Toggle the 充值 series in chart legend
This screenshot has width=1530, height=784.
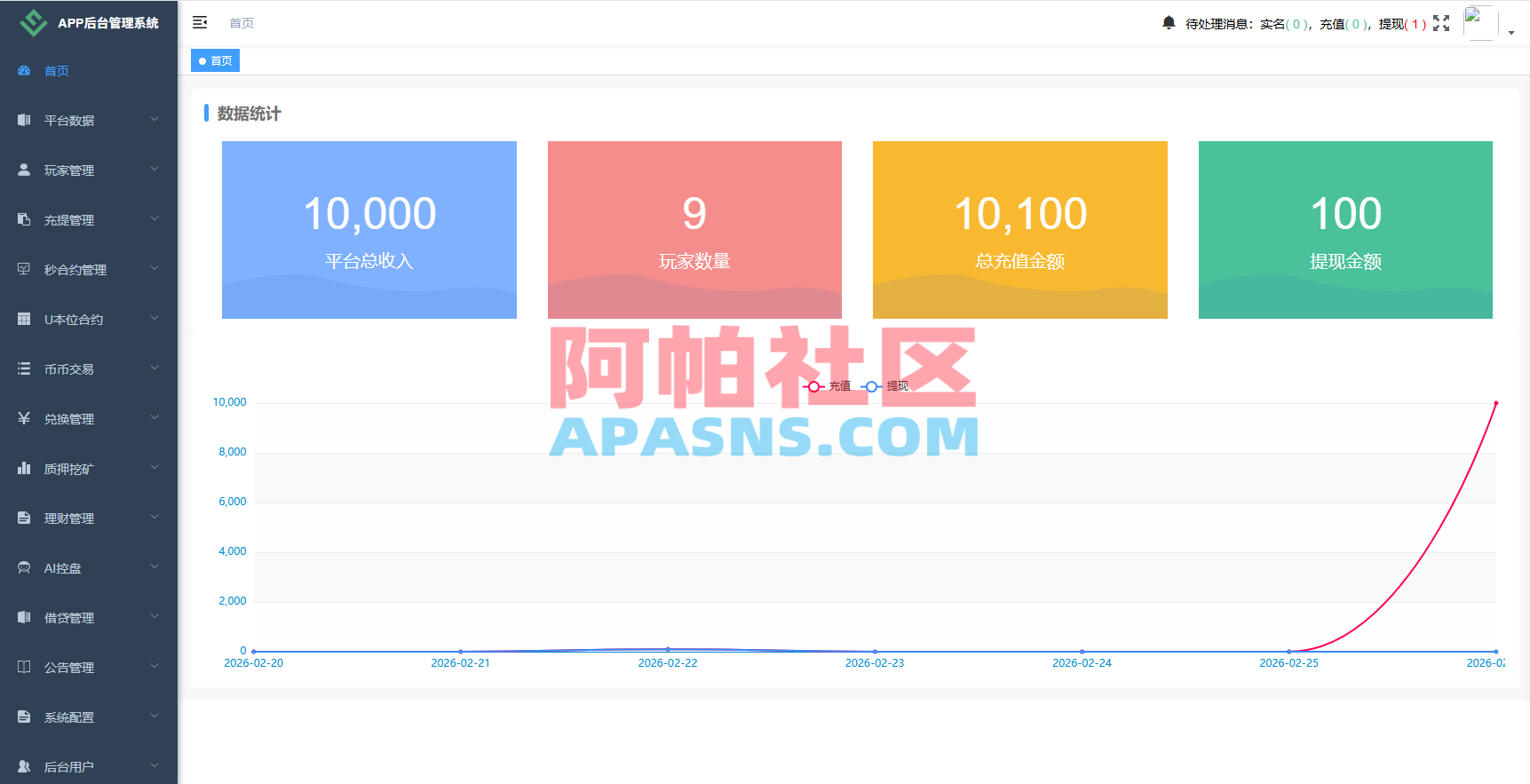[x=827, y=386]
